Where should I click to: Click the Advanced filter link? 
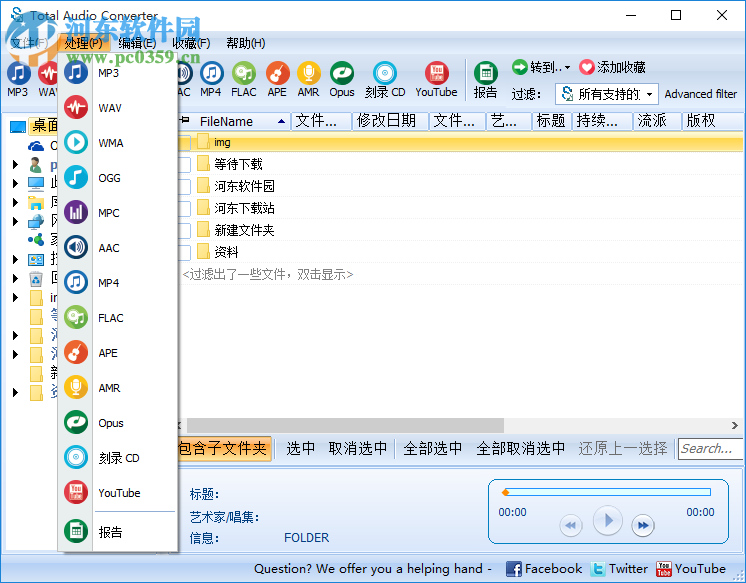click(700, 94)
